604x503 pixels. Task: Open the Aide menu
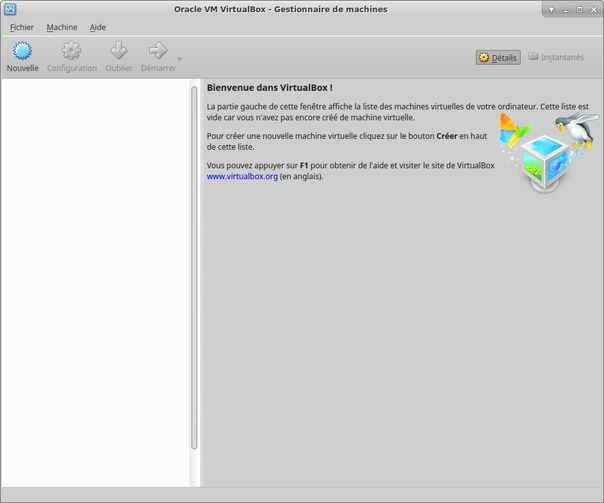tap(97, 27)
